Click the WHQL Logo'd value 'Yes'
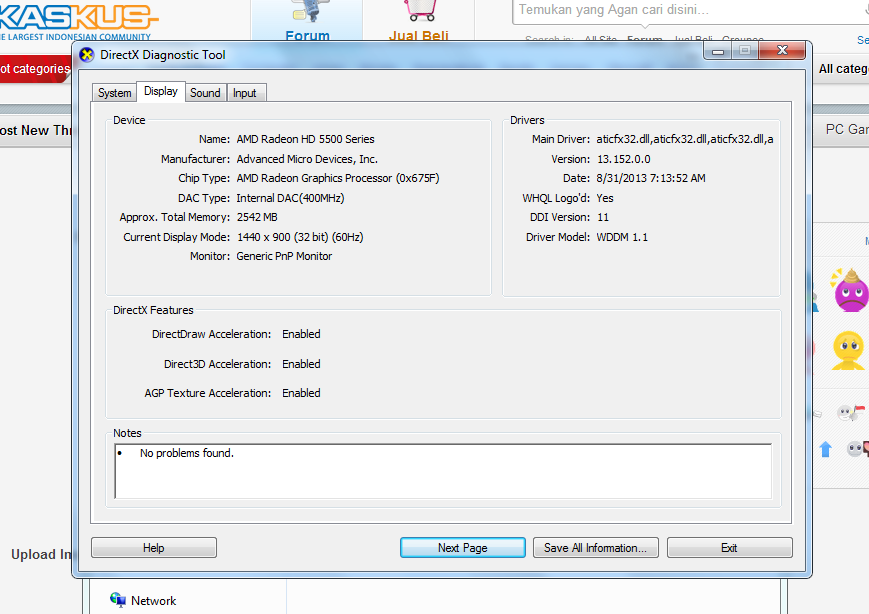The height and width of the screenshot is (614, 869). tap(605, 198)
